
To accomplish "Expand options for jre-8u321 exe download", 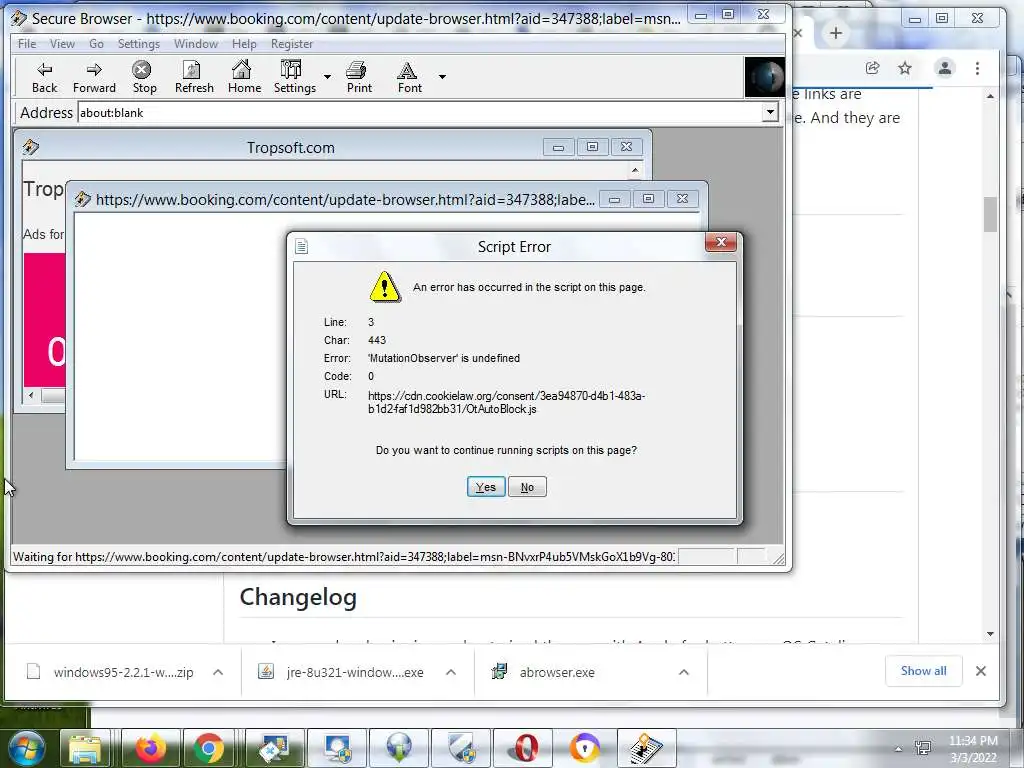I will [451, 672].
